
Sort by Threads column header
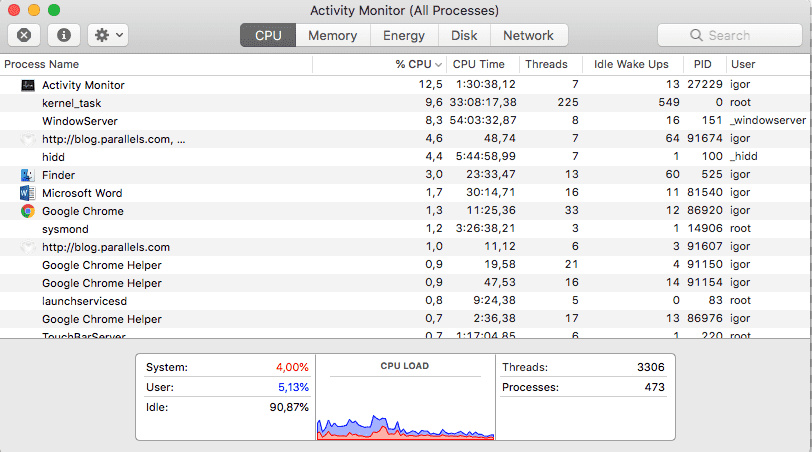pyautogui.click(x=550, y=64)
